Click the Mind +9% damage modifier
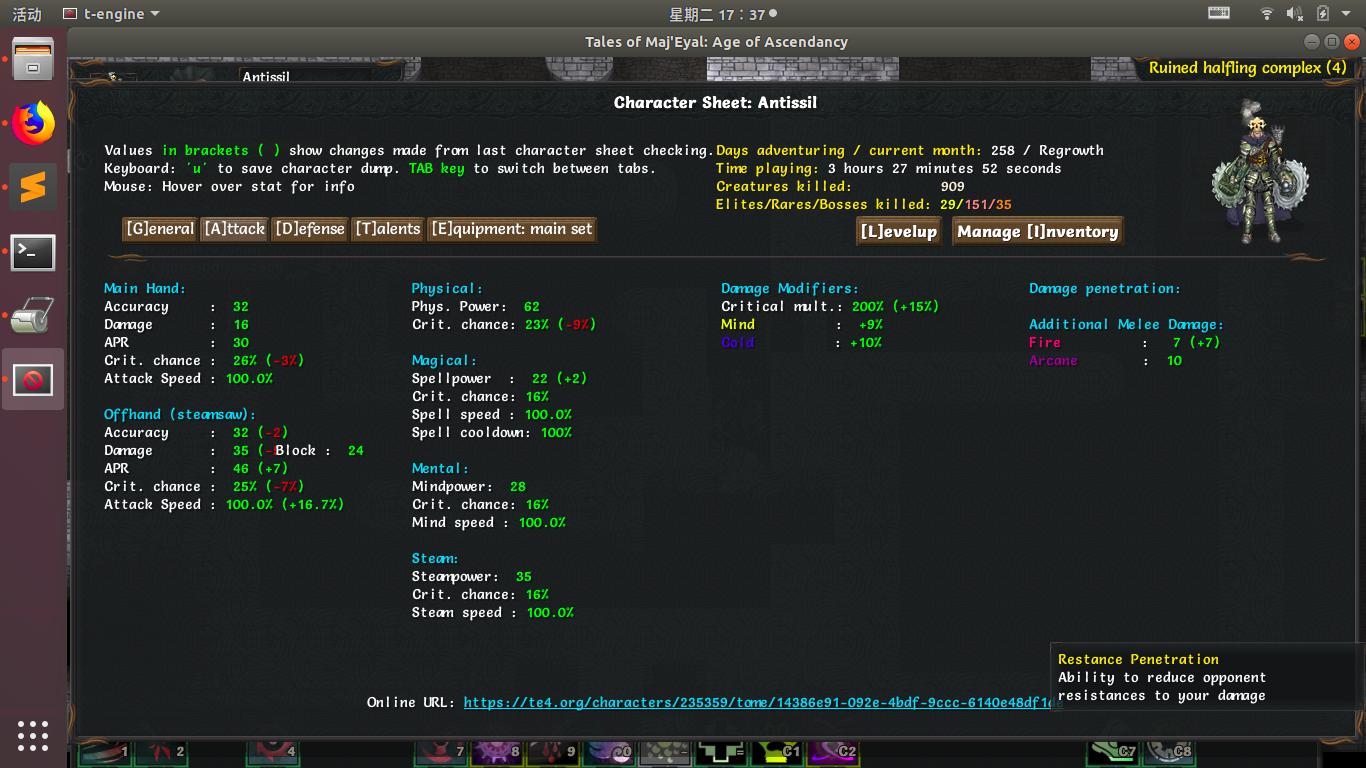 click(x=802, y=325)
